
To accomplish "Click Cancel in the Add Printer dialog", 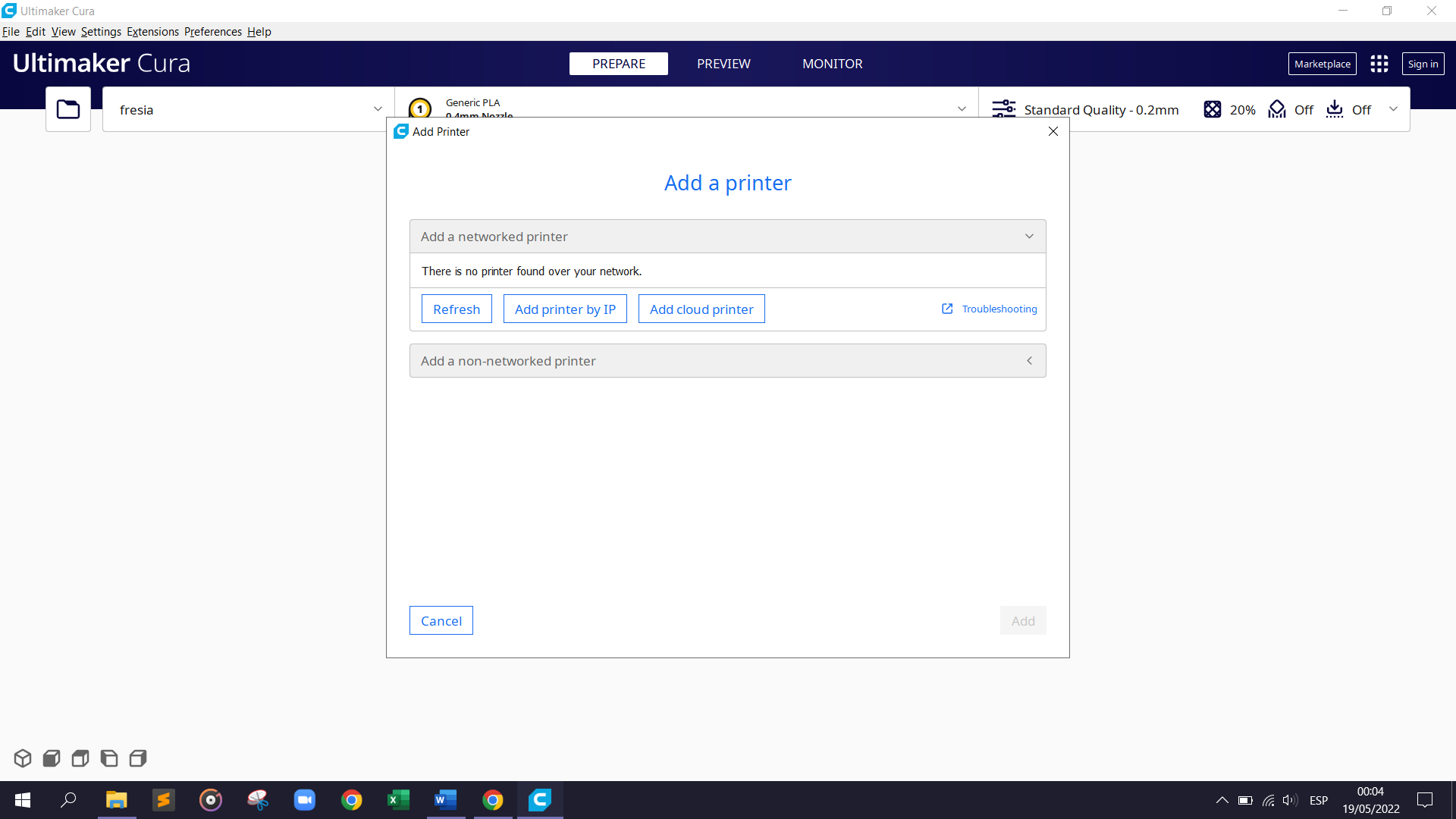I will pyautogui.click(x=441, y=620).
